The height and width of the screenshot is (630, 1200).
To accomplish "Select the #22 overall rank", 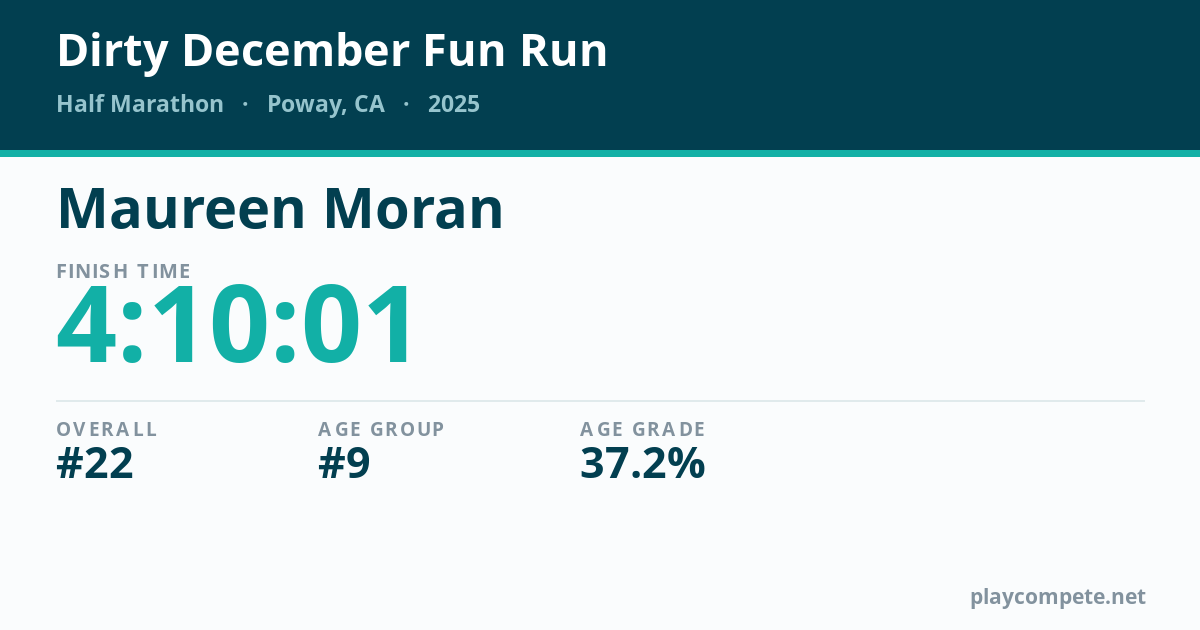I will coord(95,464).
